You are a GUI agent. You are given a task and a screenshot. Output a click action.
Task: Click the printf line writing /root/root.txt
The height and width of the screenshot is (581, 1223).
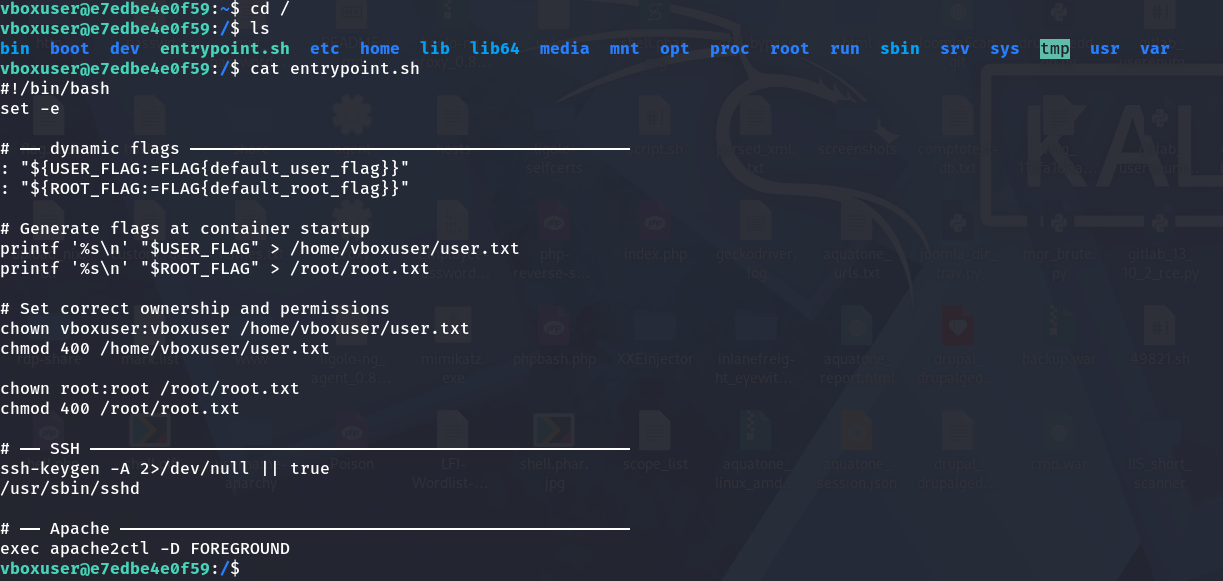pos(215,268)
